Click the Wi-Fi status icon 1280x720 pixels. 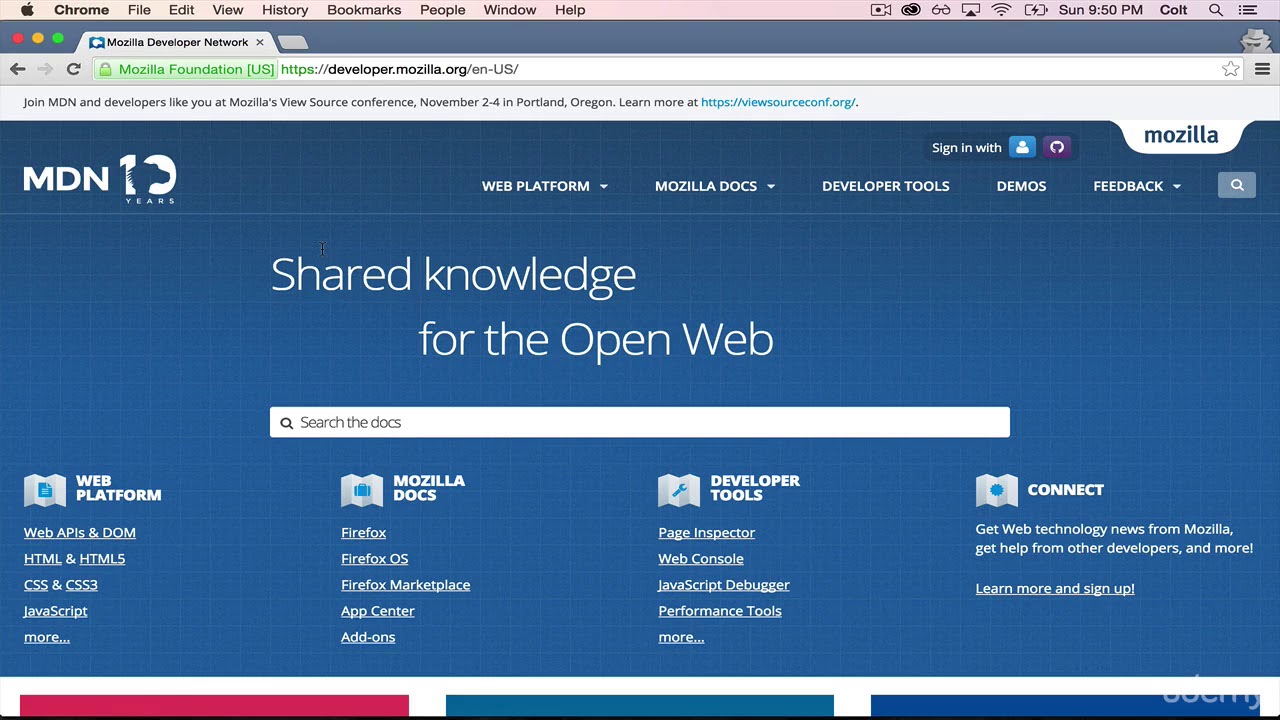click(x=1001, y=10)
